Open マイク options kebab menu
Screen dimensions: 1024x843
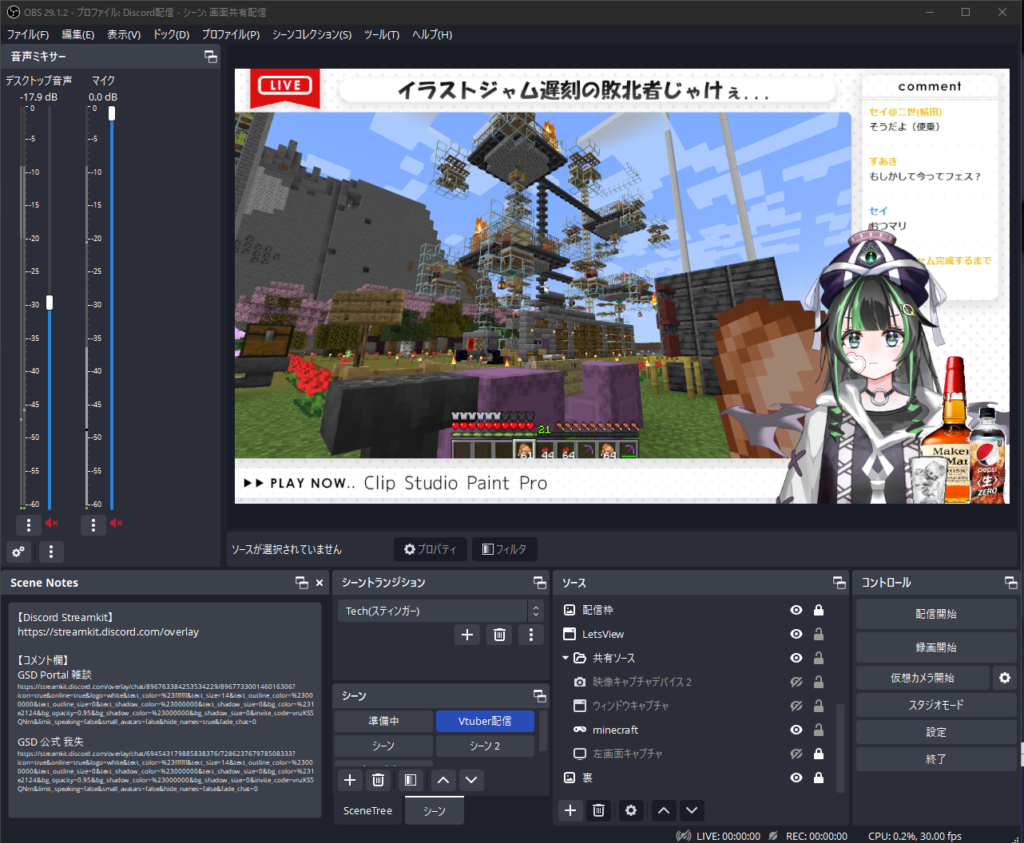pos(93,524)
